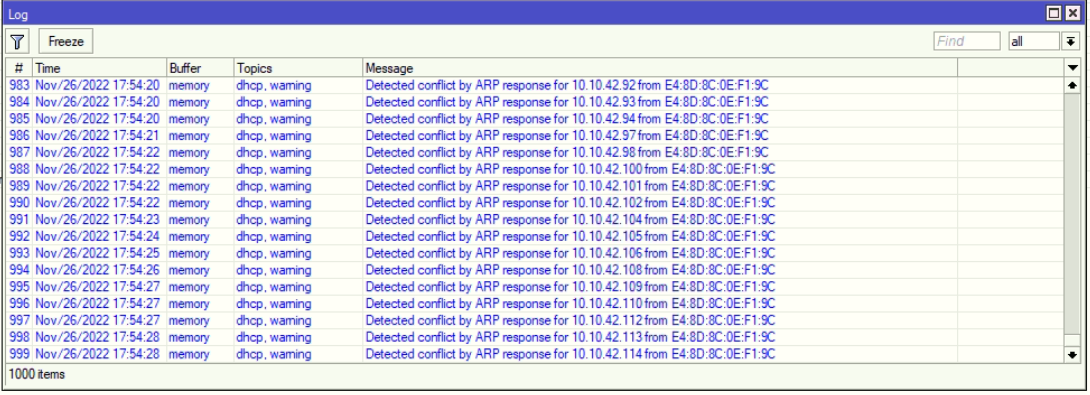Screen dimensions: 1090x395
Task: Click the Find search field
Action: click(x=967, y=41)
